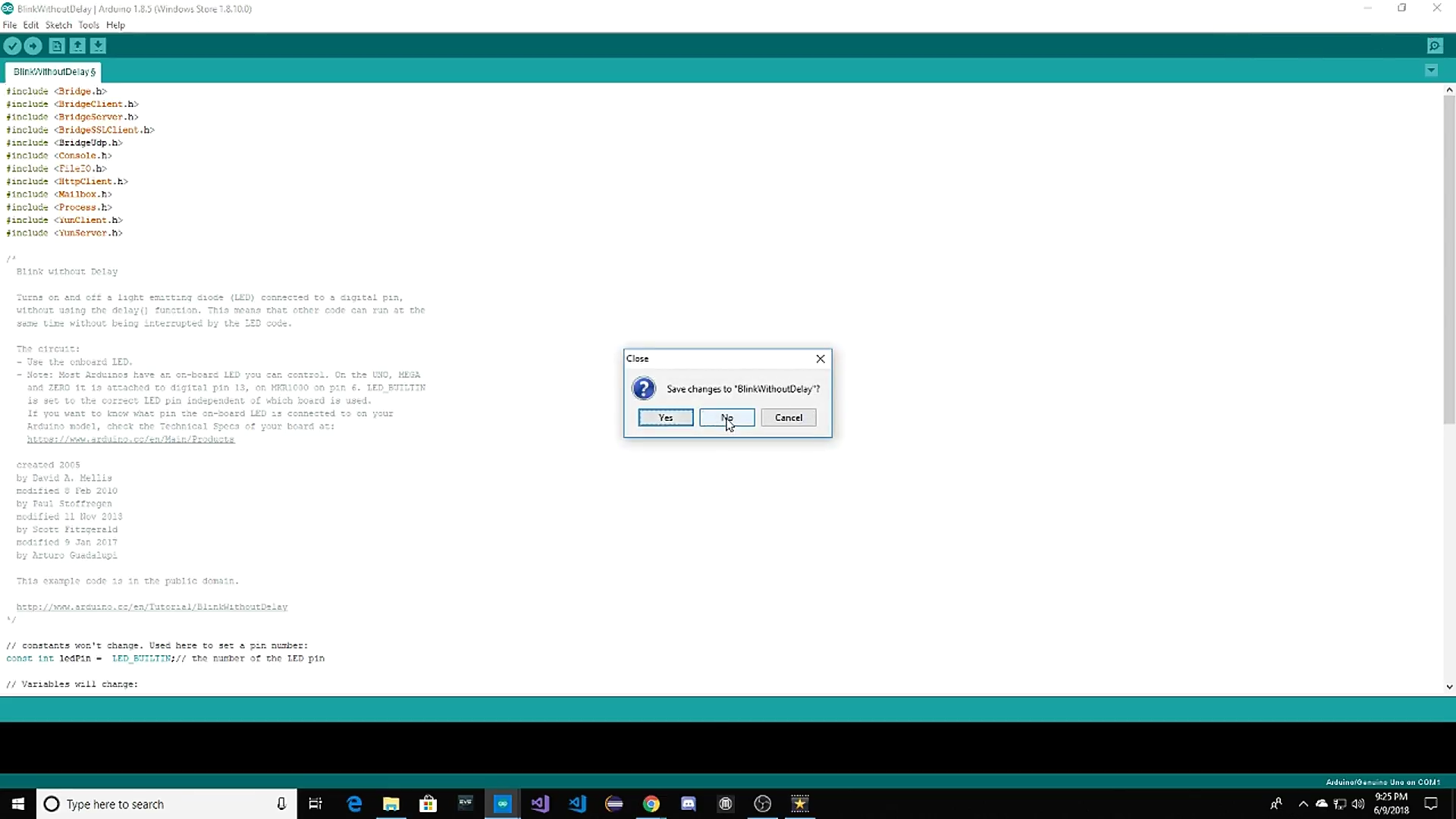Image resolution: width=1456 pixels, height=819 pixels.
Task: Show hidden system tray icons chevron
Action: point(1303,804)
